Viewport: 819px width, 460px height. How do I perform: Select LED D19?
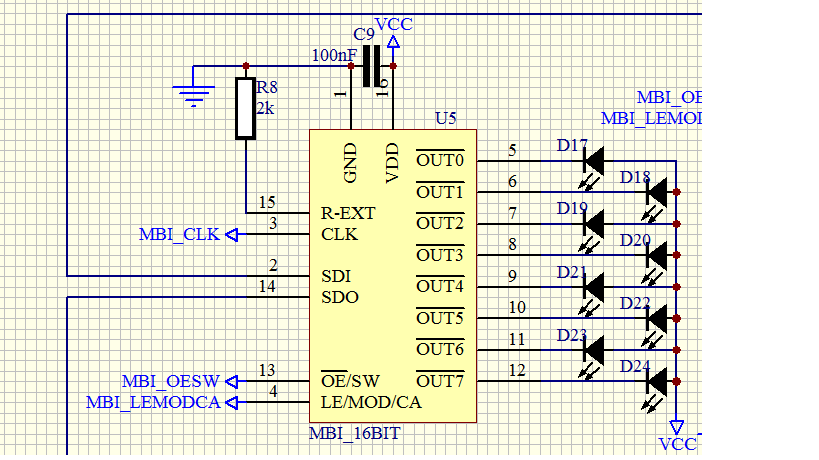coord(592,230)
